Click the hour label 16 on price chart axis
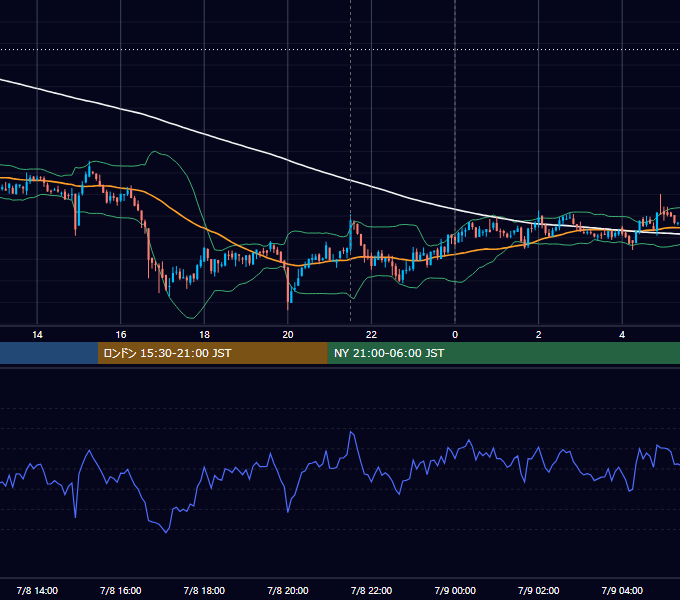Image resolution: width=680 pixels, height=600 pixels. click(x=121, y=335)
